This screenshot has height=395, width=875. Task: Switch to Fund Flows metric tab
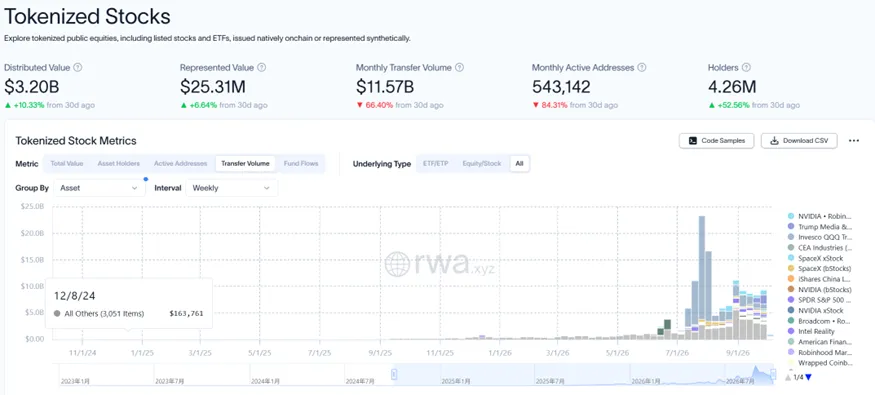click(301, 163)
